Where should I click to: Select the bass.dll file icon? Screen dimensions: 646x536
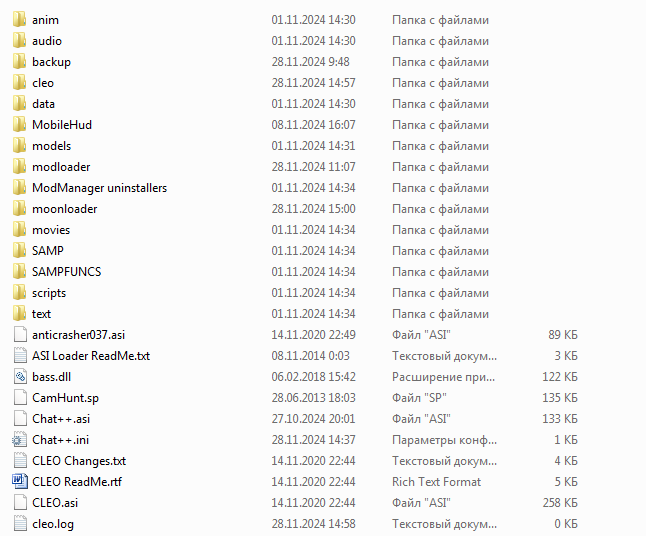(19, 377)
